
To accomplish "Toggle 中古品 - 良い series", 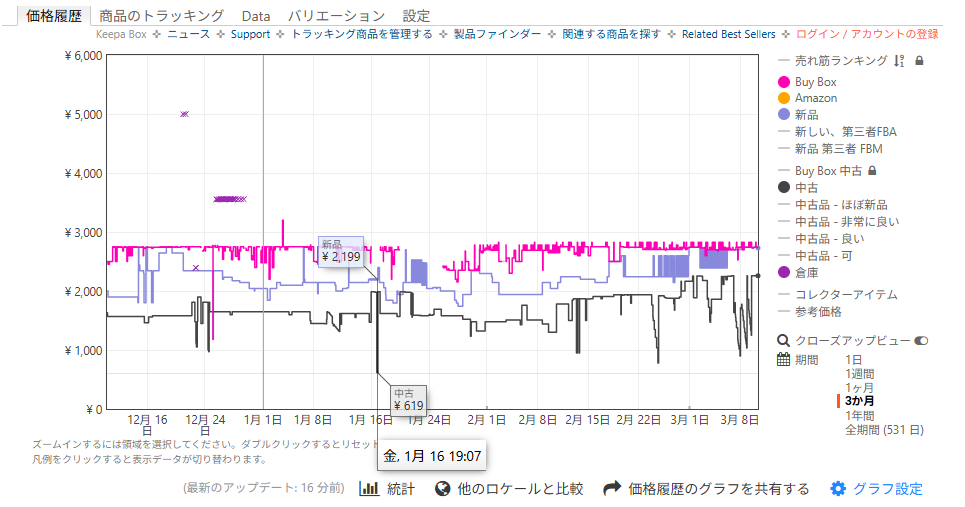I will tap(829, 239).
